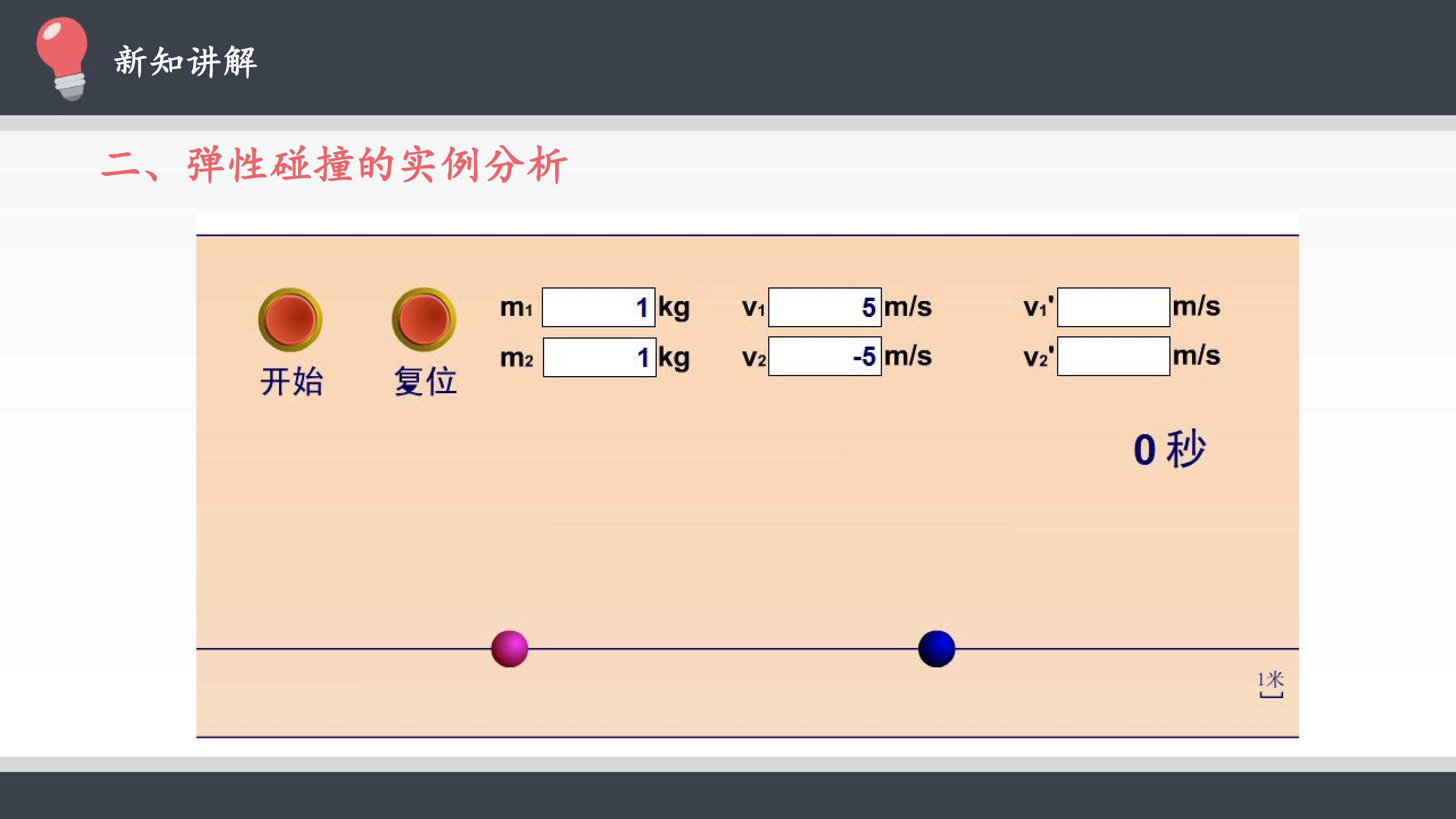Click the 1米 scale indicator

click(x=1271, y=684)
